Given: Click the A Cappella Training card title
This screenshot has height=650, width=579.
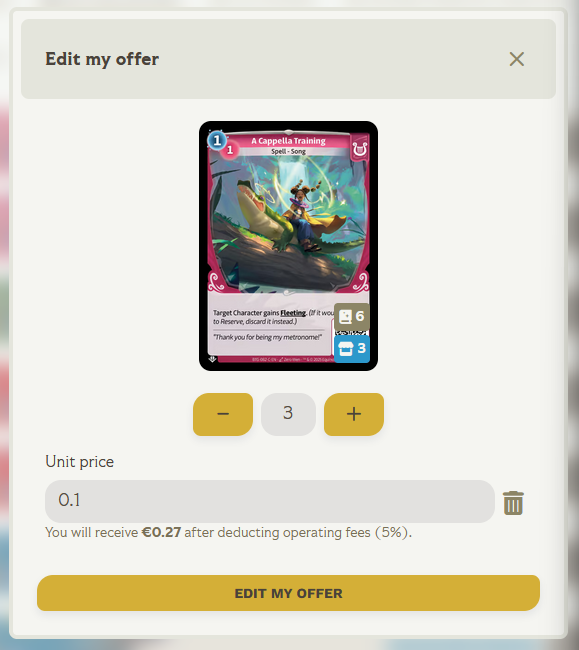Looking at the screenshot, I should coord(288,141).
